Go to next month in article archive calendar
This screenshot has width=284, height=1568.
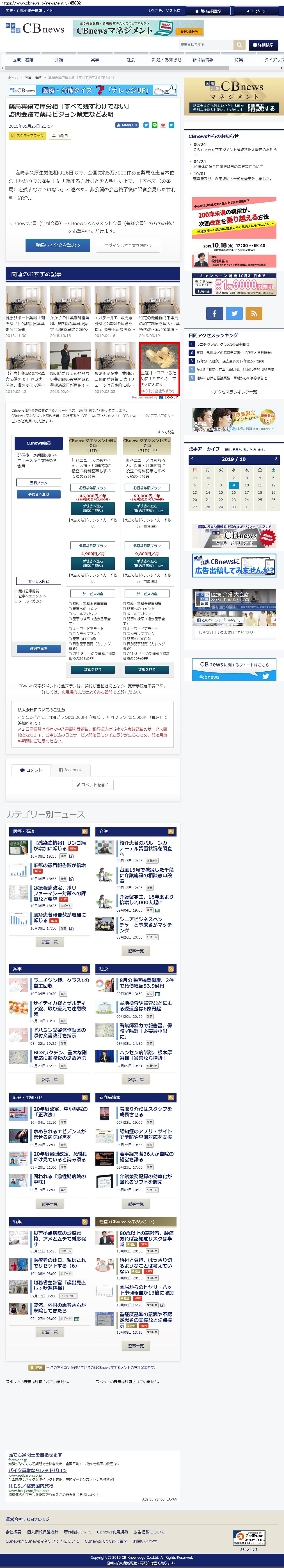click(x=276, y=458)
